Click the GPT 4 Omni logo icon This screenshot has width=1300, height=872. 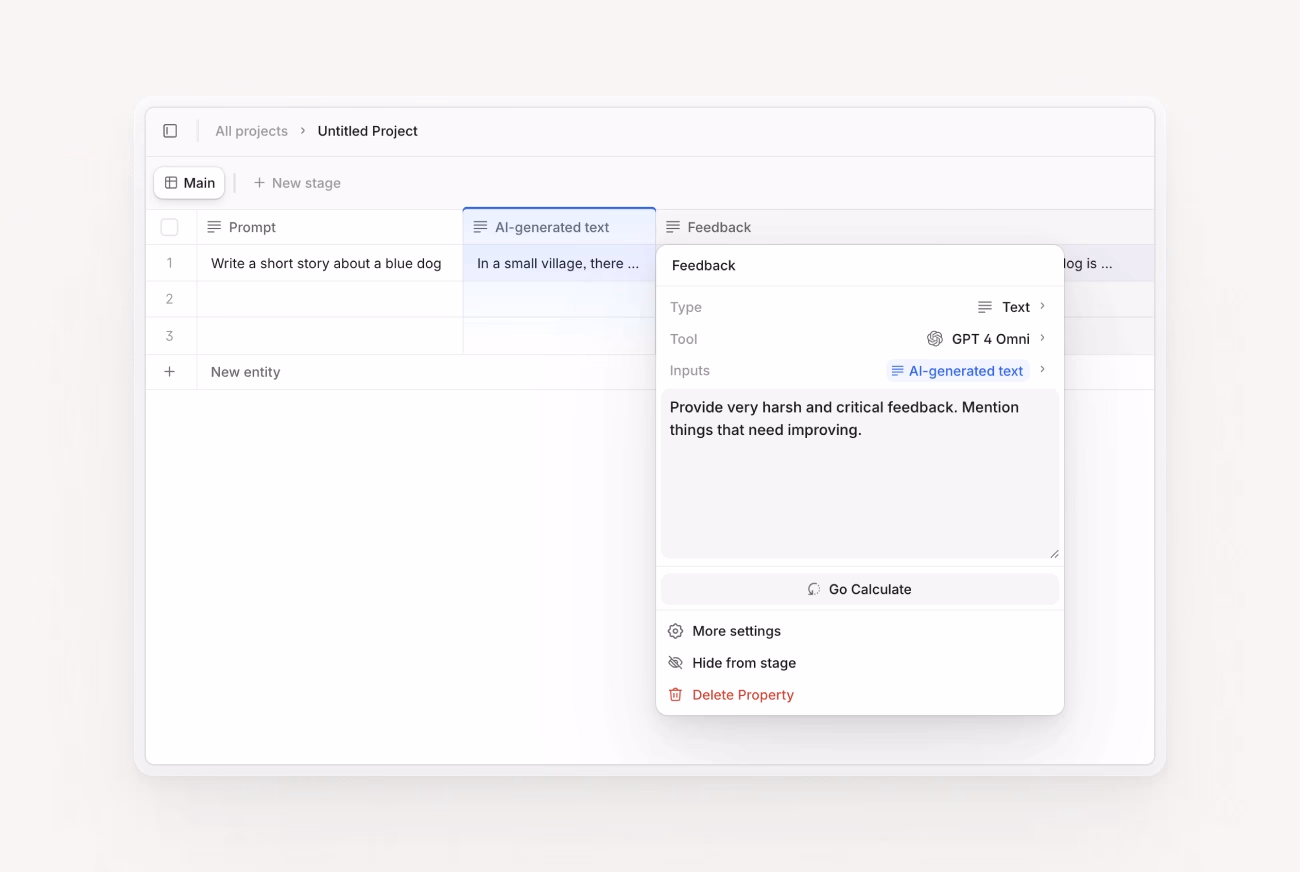point(935,339)
